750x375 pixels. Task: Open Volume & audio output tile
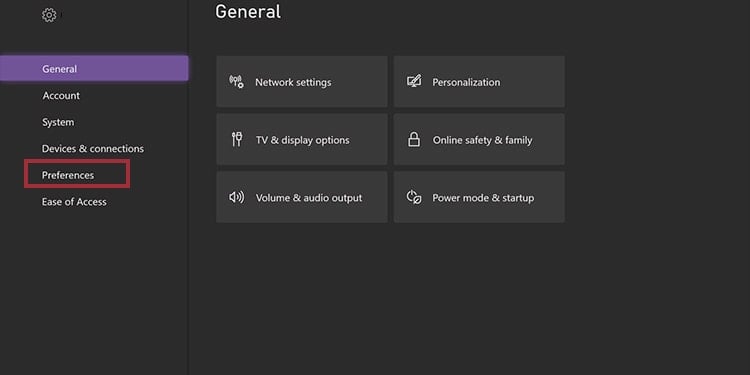point(302,197)
